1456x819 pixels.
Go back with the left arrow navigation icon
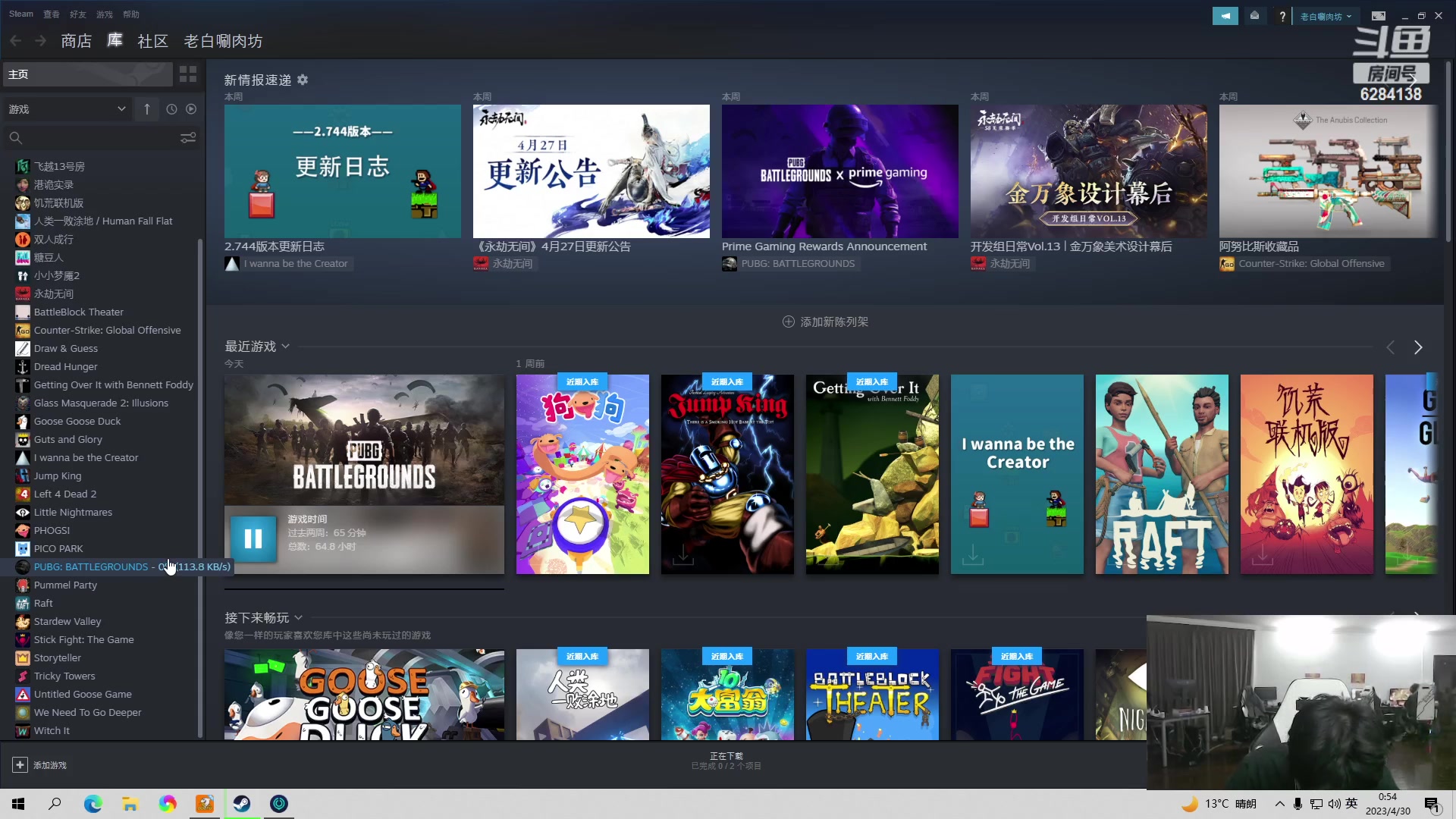[x=15, y=41]
